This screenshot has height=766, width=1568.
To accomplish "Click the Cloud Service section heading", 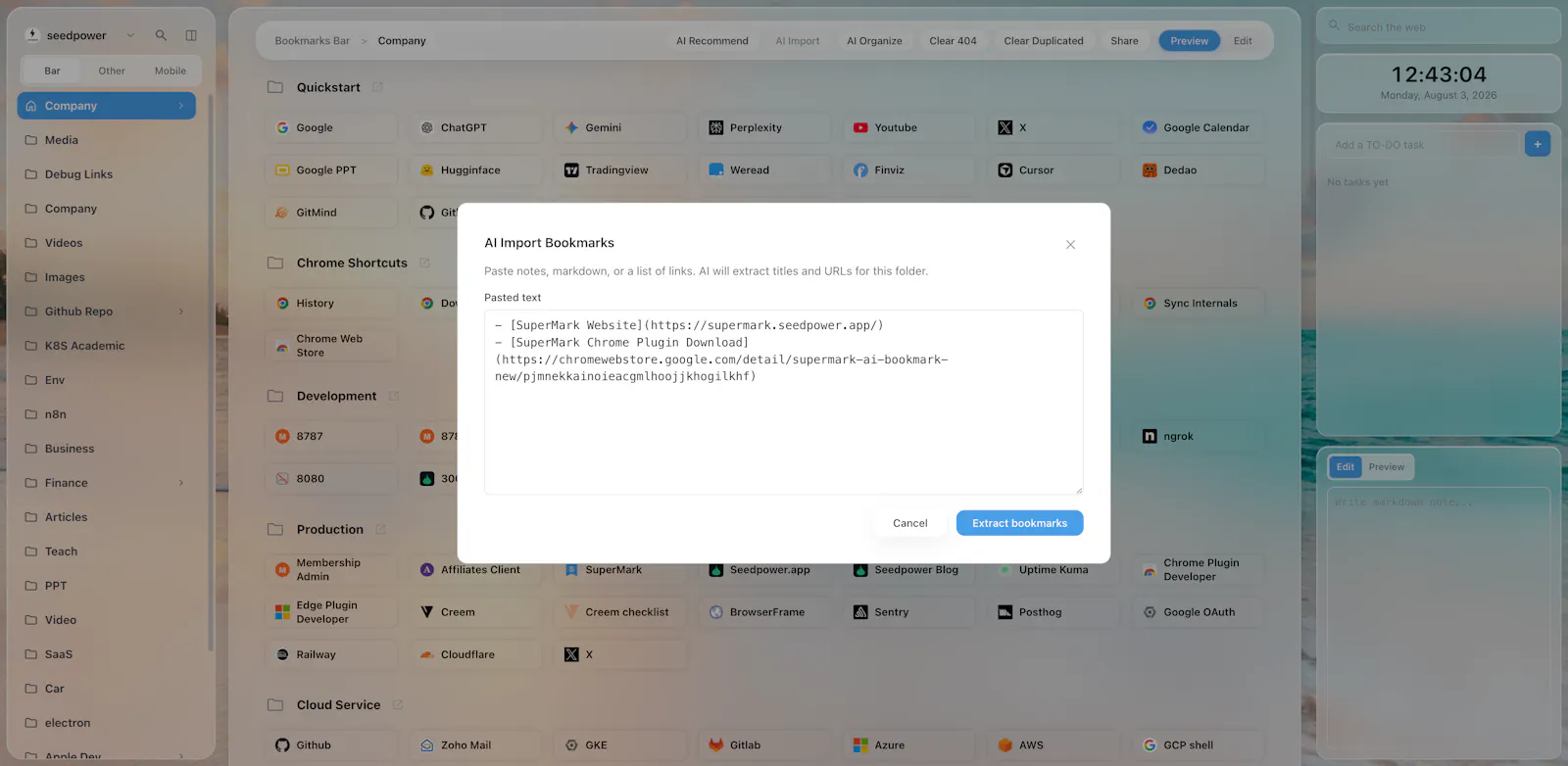I will pos(338,705).
